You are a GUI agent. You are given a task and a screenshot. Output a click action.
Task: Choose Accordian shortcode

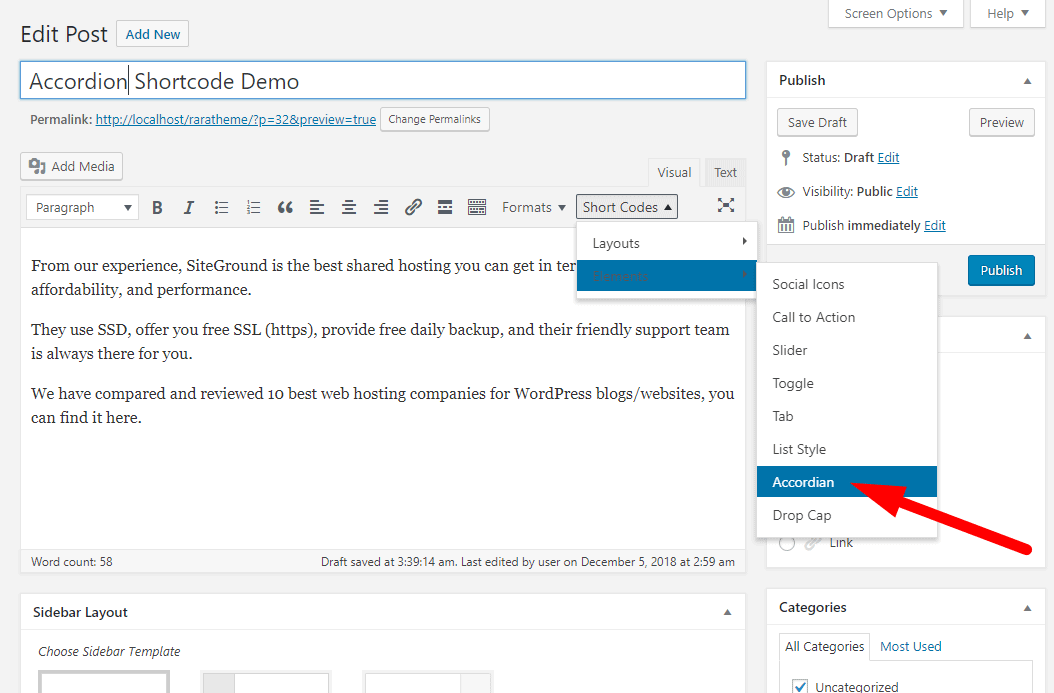pyautogui.click(x=846, y=482)
